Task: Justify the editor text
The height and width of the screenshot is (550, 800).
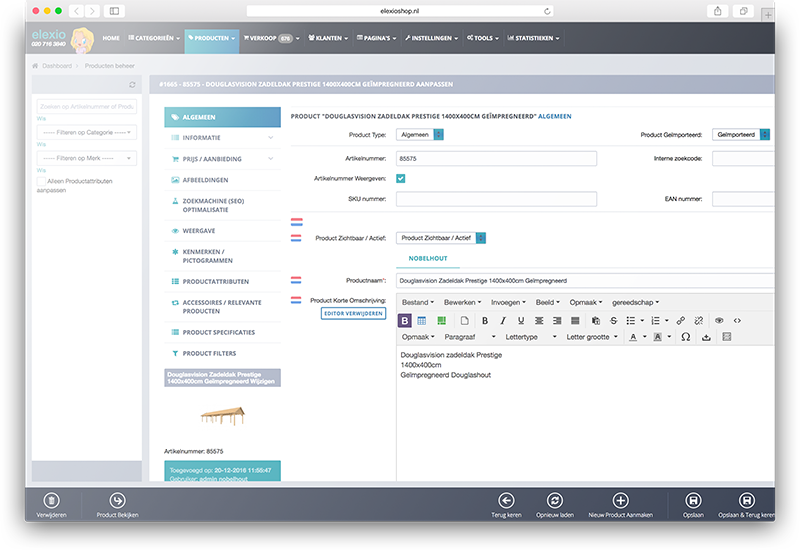Action: pyautogui.click(x=575, y=320)
